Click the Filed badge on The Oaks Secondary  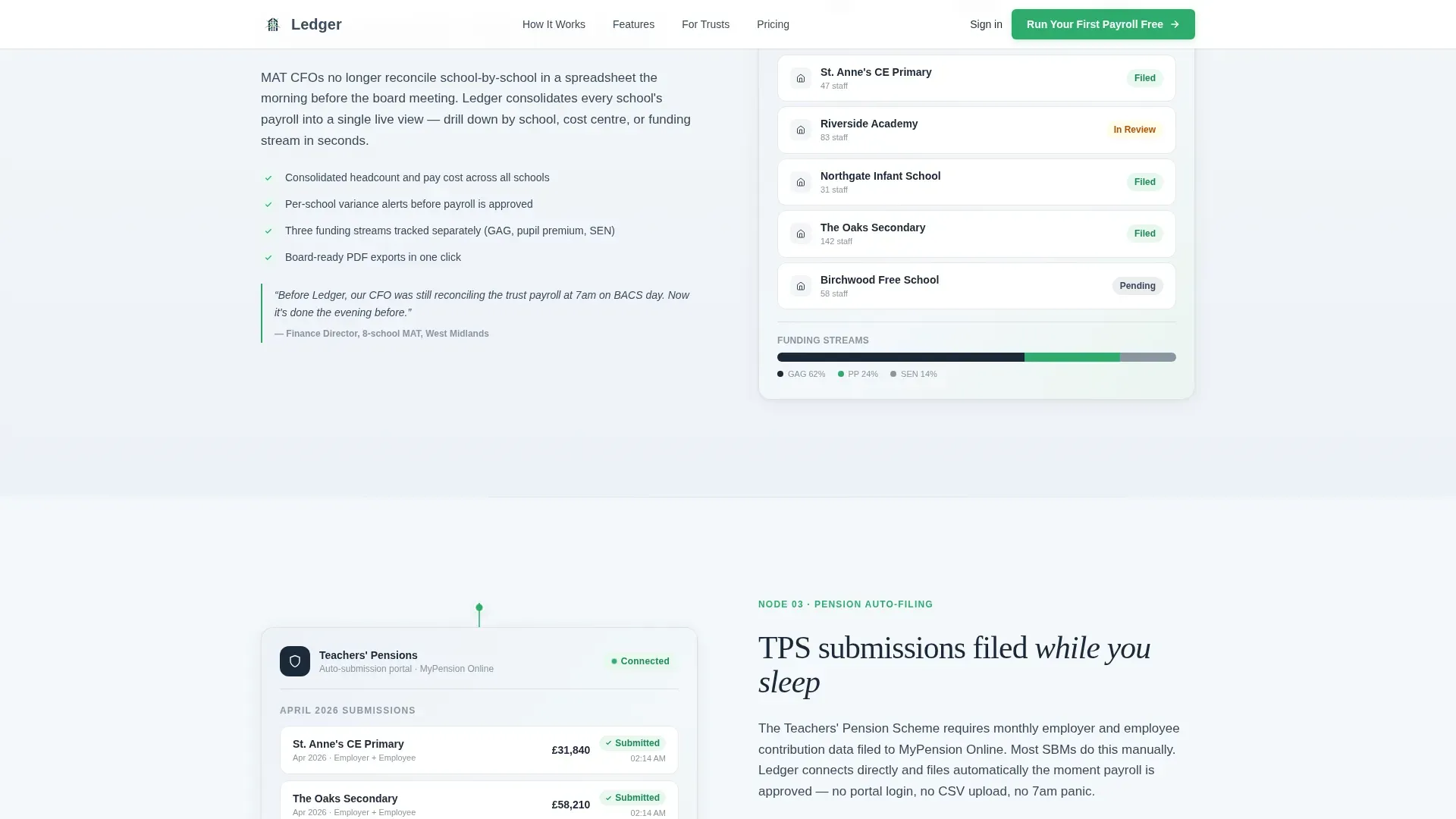click(1144, 234)
